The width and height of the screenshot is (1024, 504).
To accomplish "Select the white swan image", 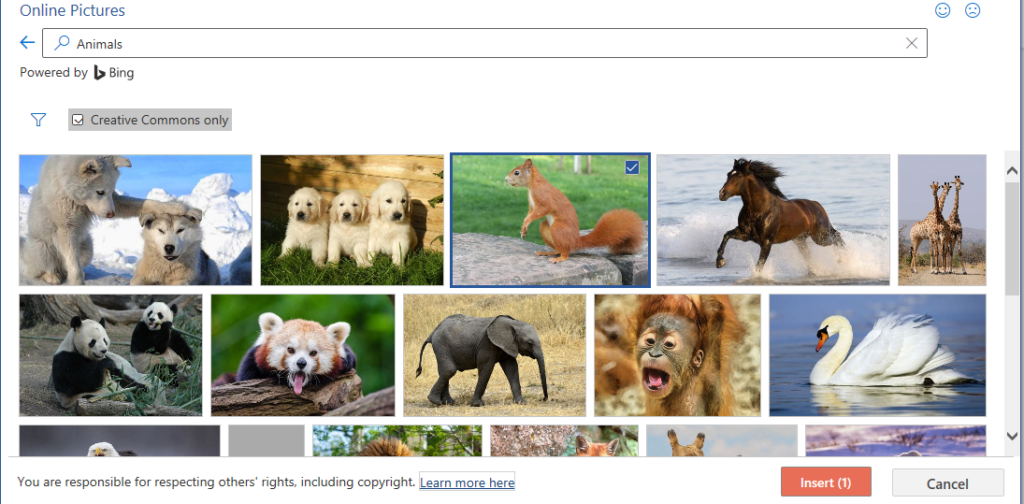I will 878,355.
